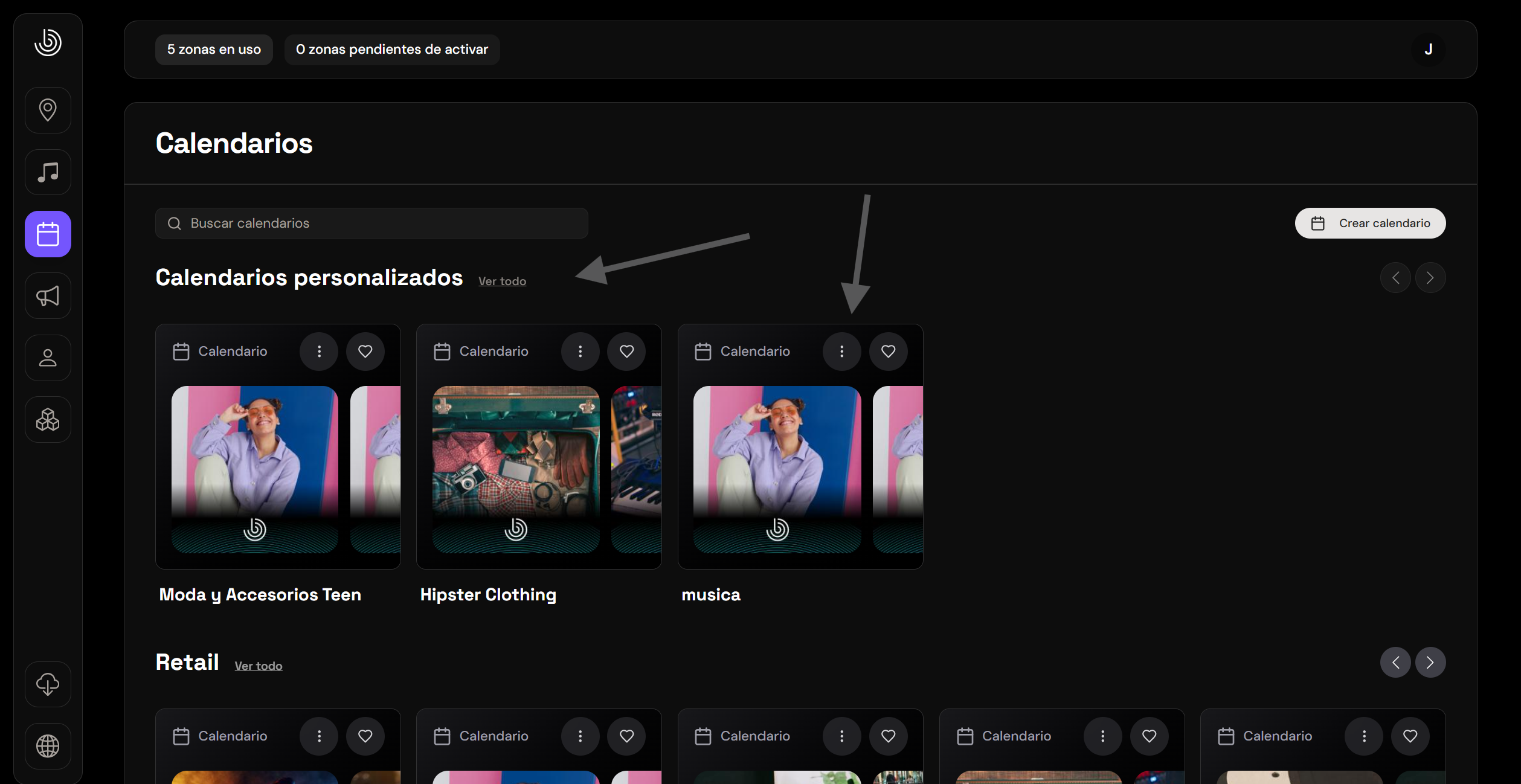The image size is (1521, 784).
Task: Select the active Calendarios sidebar tab
Action: click(x=48, y=234)
